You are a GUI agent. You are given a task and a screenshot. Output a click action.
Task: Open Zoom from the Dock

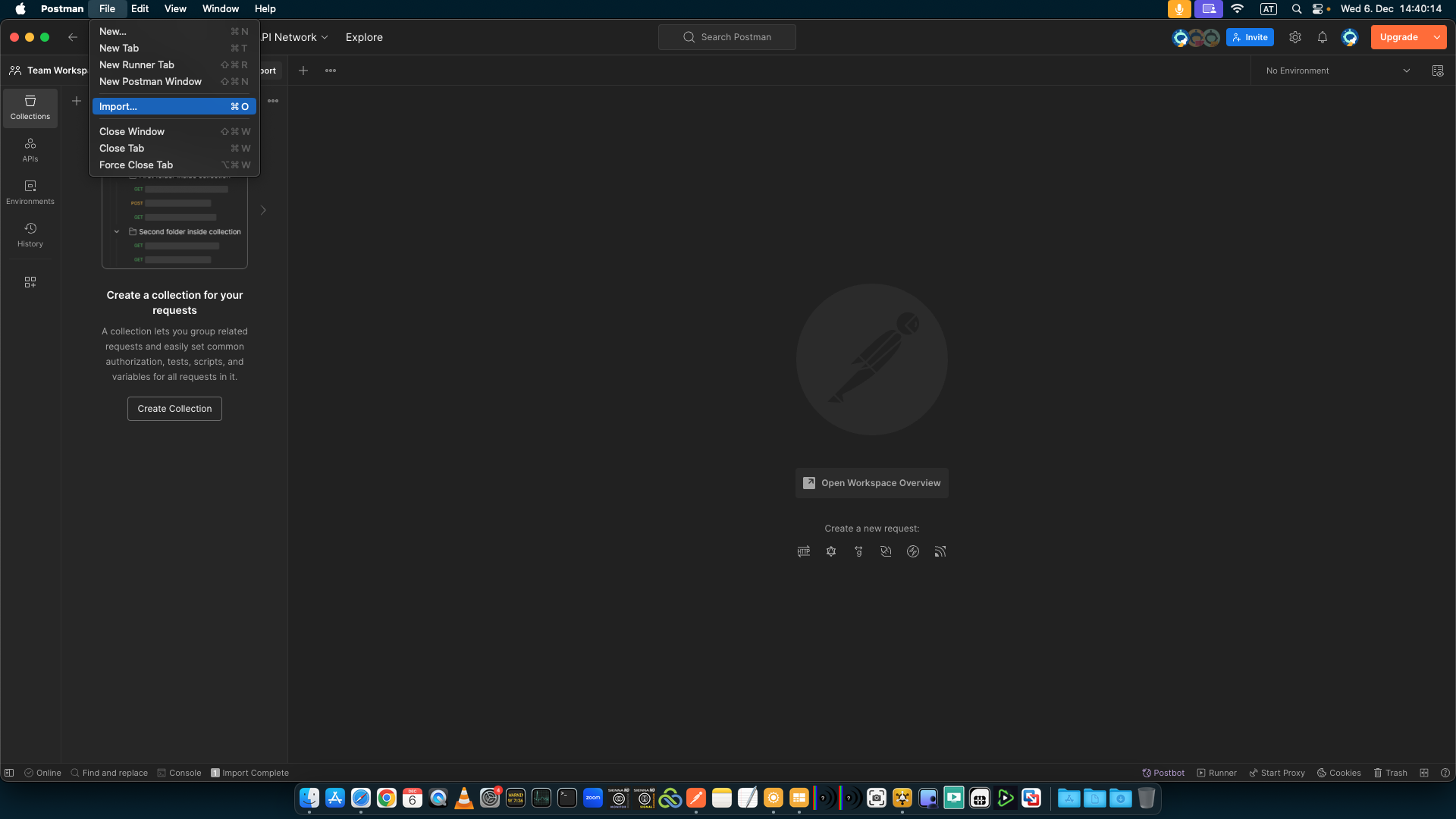[x=593, y=798]
